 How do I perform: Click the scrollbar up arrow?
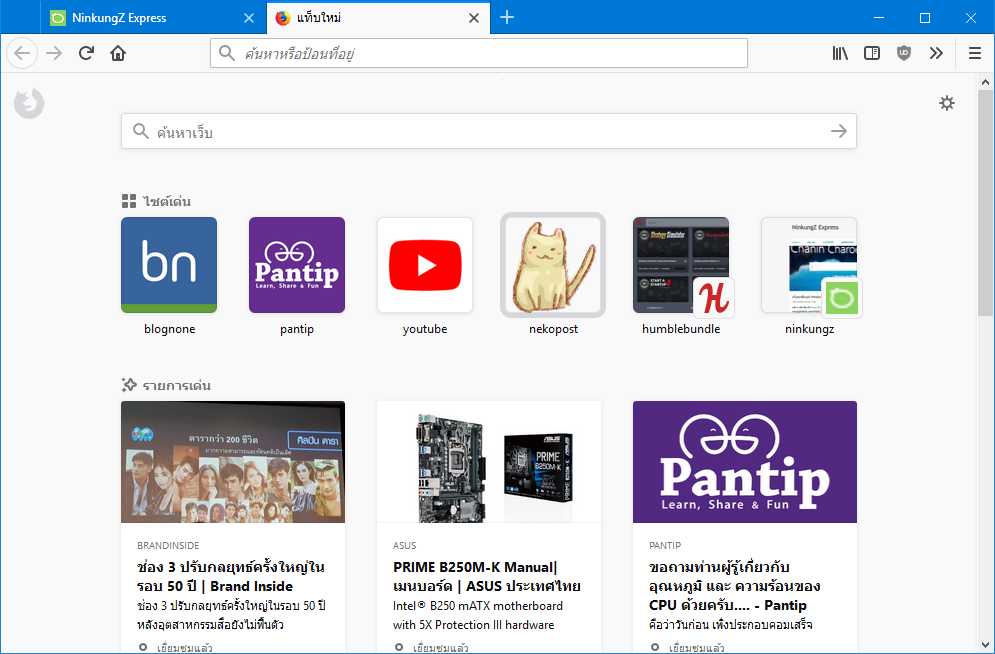pos(985,82)
